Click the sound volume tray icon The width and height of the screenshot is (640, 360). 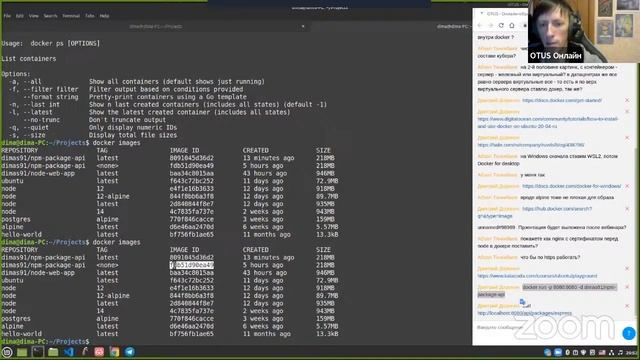coord(620,352)
